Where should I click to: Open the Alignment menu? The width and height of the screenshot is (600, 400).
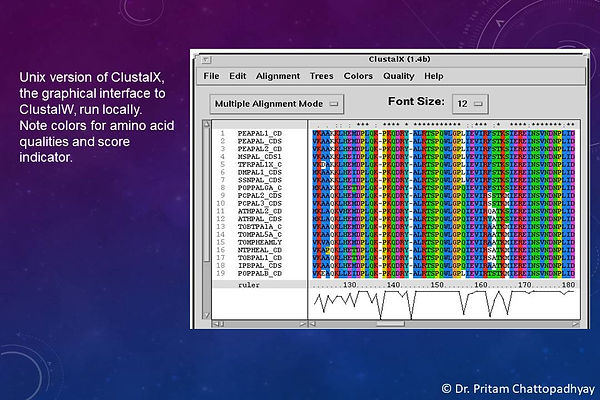click(x=278, y=76)
